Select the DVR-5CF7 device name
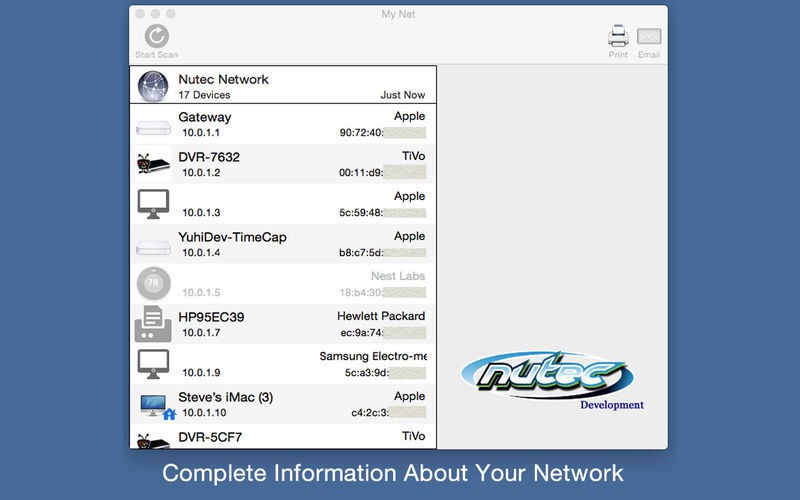The height and width of the screenshot is (500, 800). pos(210,437)
